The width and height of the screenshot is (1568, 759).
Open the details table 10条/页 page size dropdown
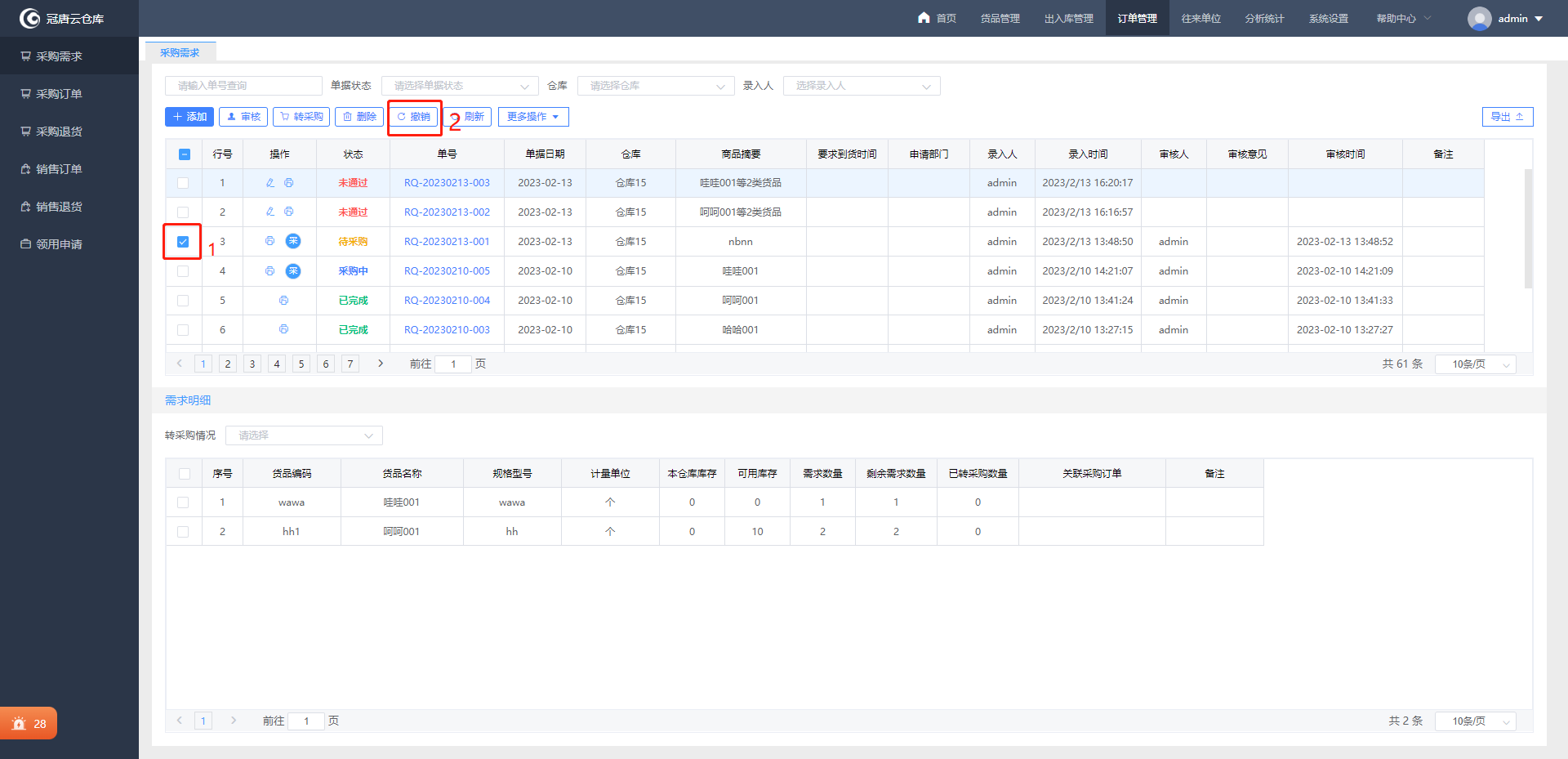tap(1476, 721)
